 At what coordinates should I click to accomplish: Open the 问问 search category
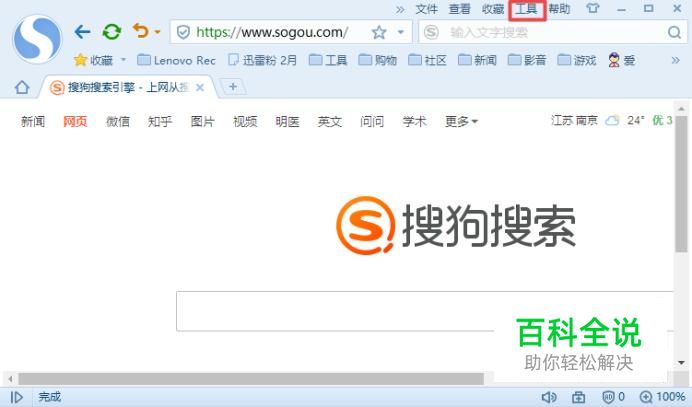point(372,121)
